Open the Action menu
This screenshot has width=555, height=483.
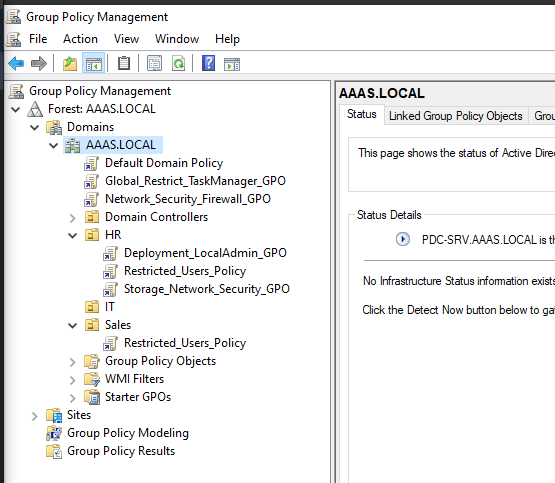pos(80,39)
